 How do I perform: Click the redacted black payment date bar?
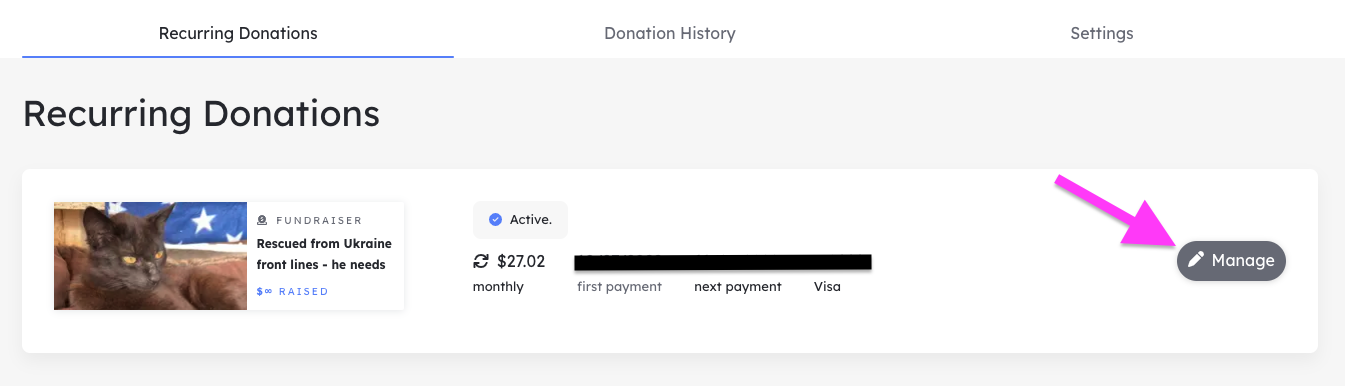[x=723, y=261]
